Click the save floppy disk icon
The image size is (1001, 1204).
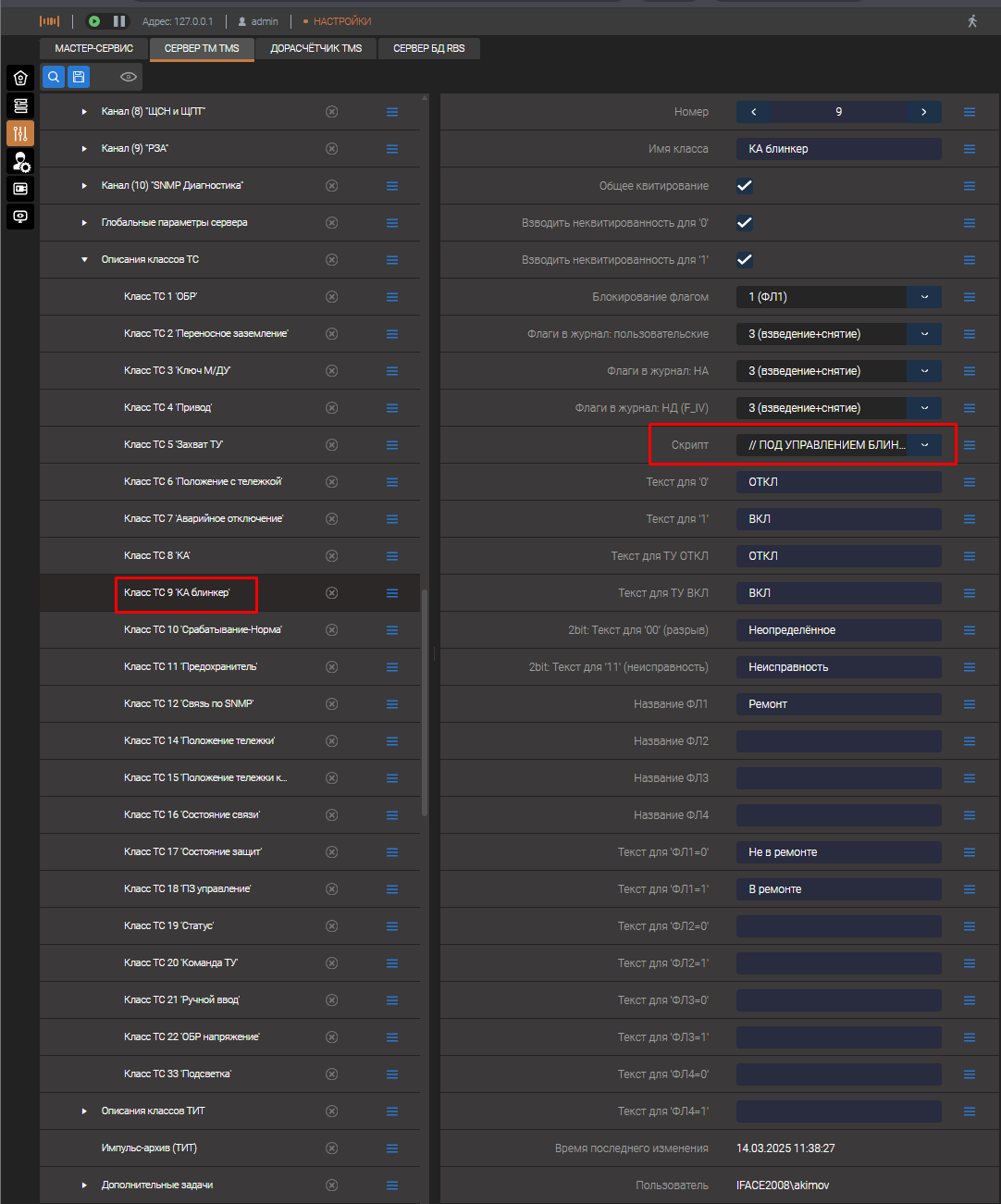[79, 77]
